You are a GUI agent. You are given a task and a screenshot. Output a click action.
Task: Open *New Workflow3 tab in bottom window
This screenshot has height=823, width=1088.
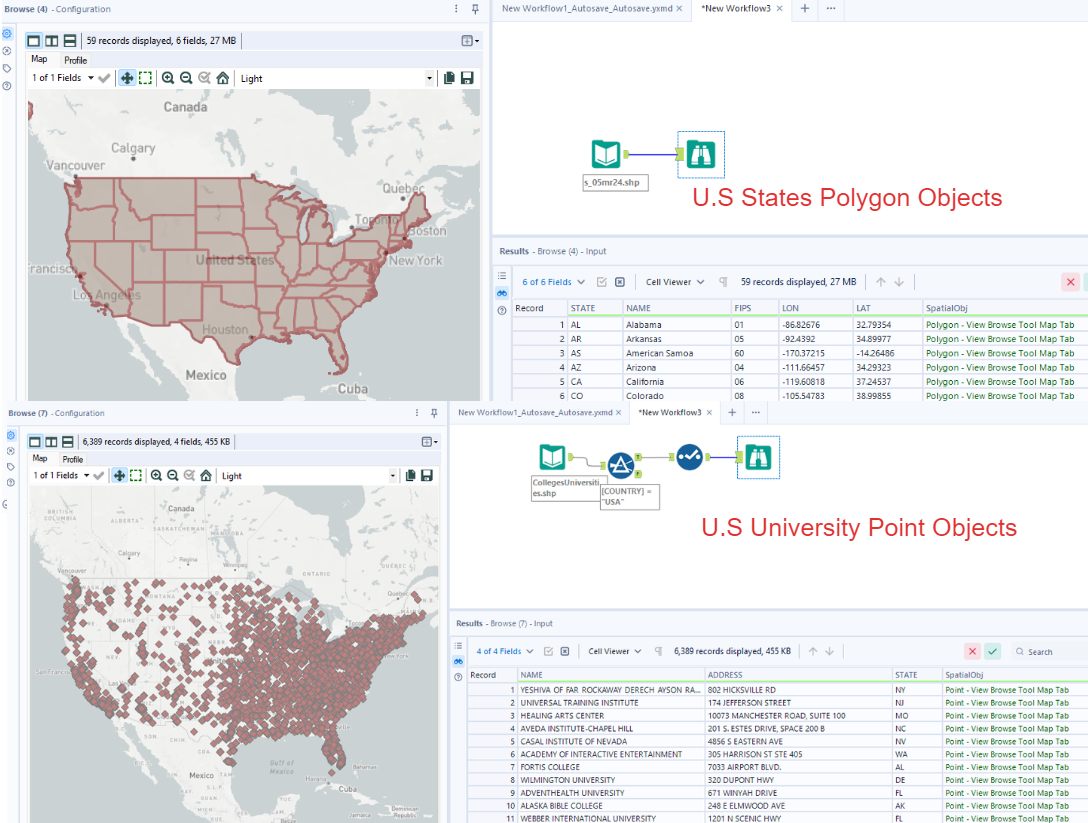click(x=670, y=413)
